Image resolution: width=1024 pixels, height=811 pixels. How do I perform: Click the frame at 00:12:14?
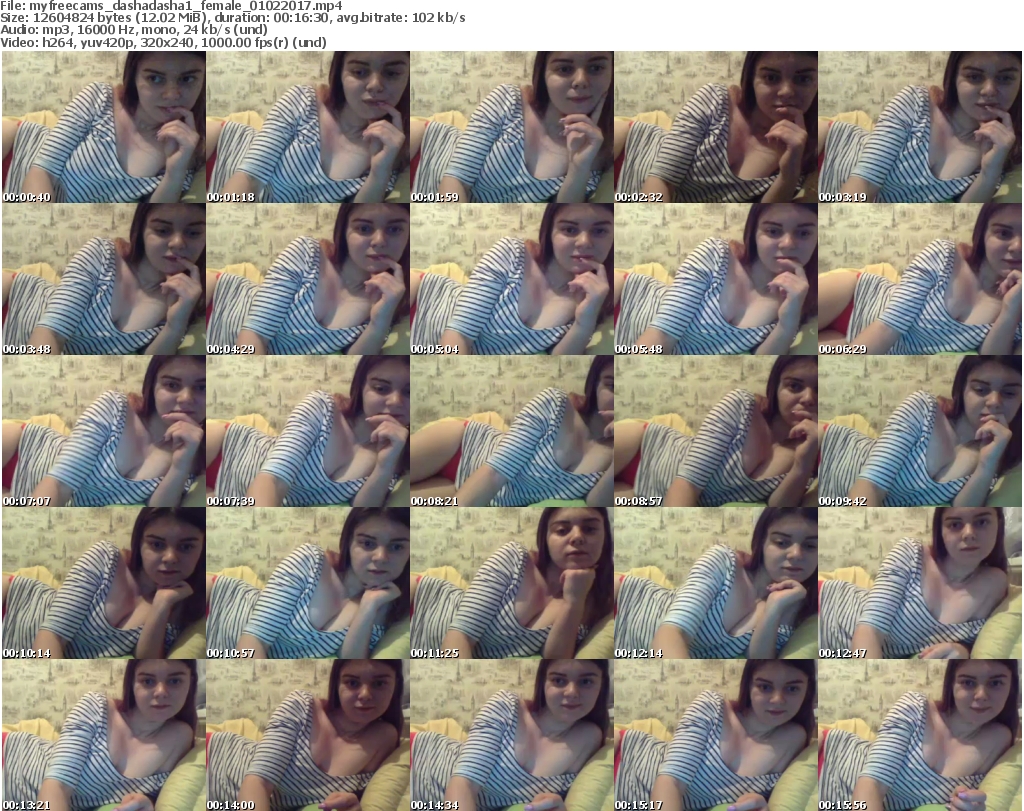[716, 583]
